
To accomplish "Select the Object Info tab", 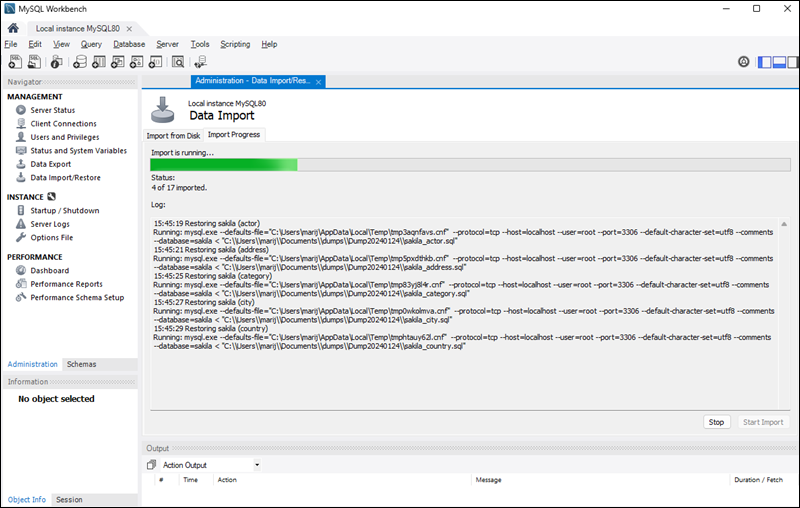I will [27, 500].
